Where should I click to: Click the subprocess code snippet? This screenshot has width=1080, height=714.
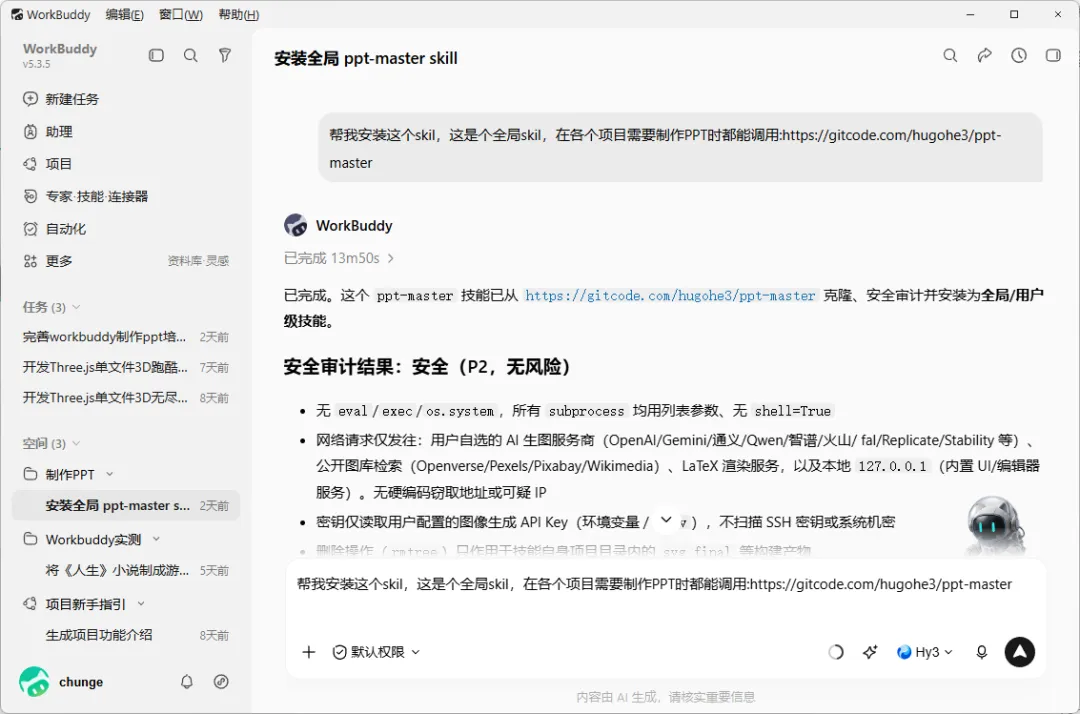coord(586,411)
